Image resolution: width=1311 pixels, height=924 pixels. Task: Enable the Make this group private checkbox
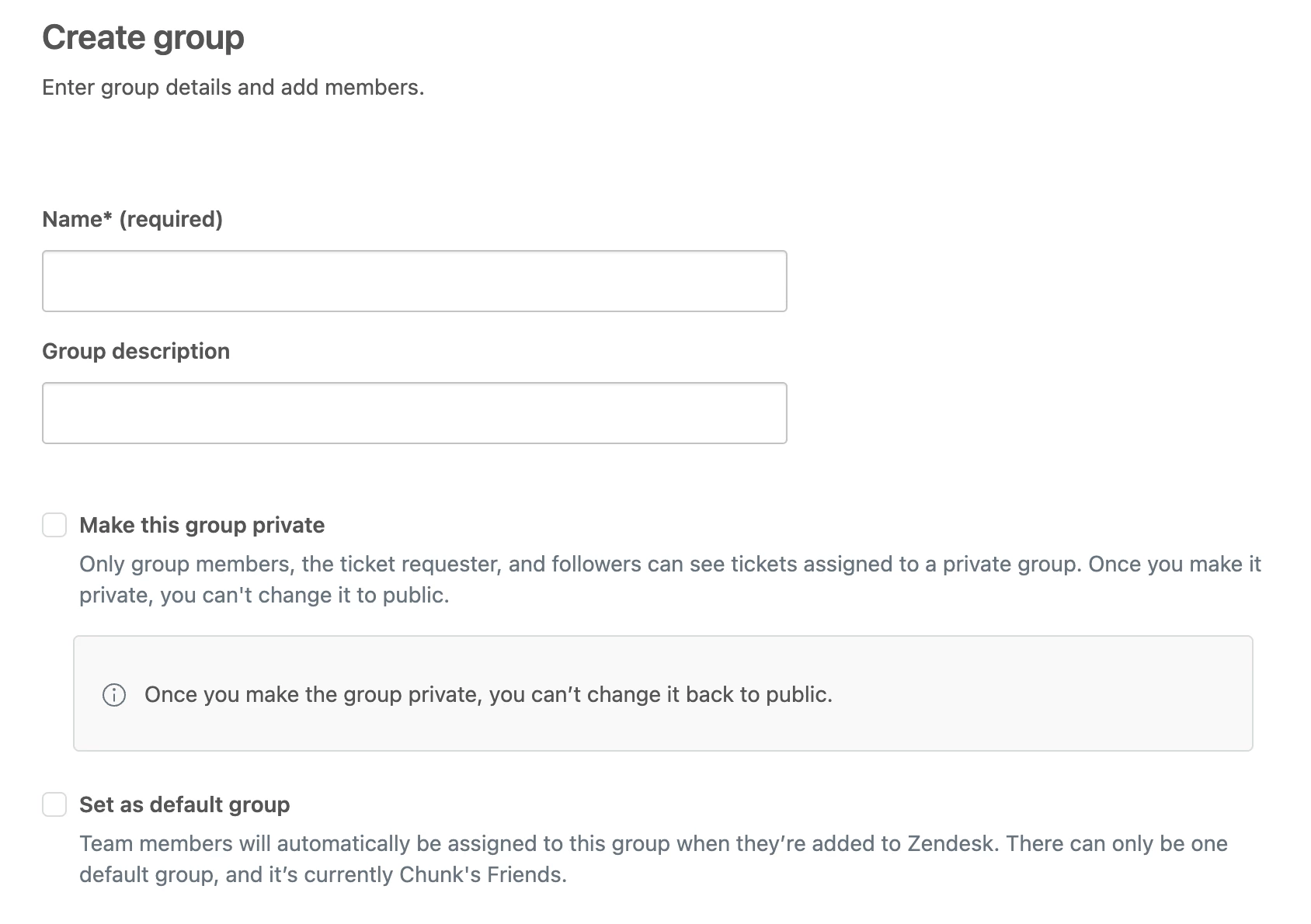click(54, 525)
